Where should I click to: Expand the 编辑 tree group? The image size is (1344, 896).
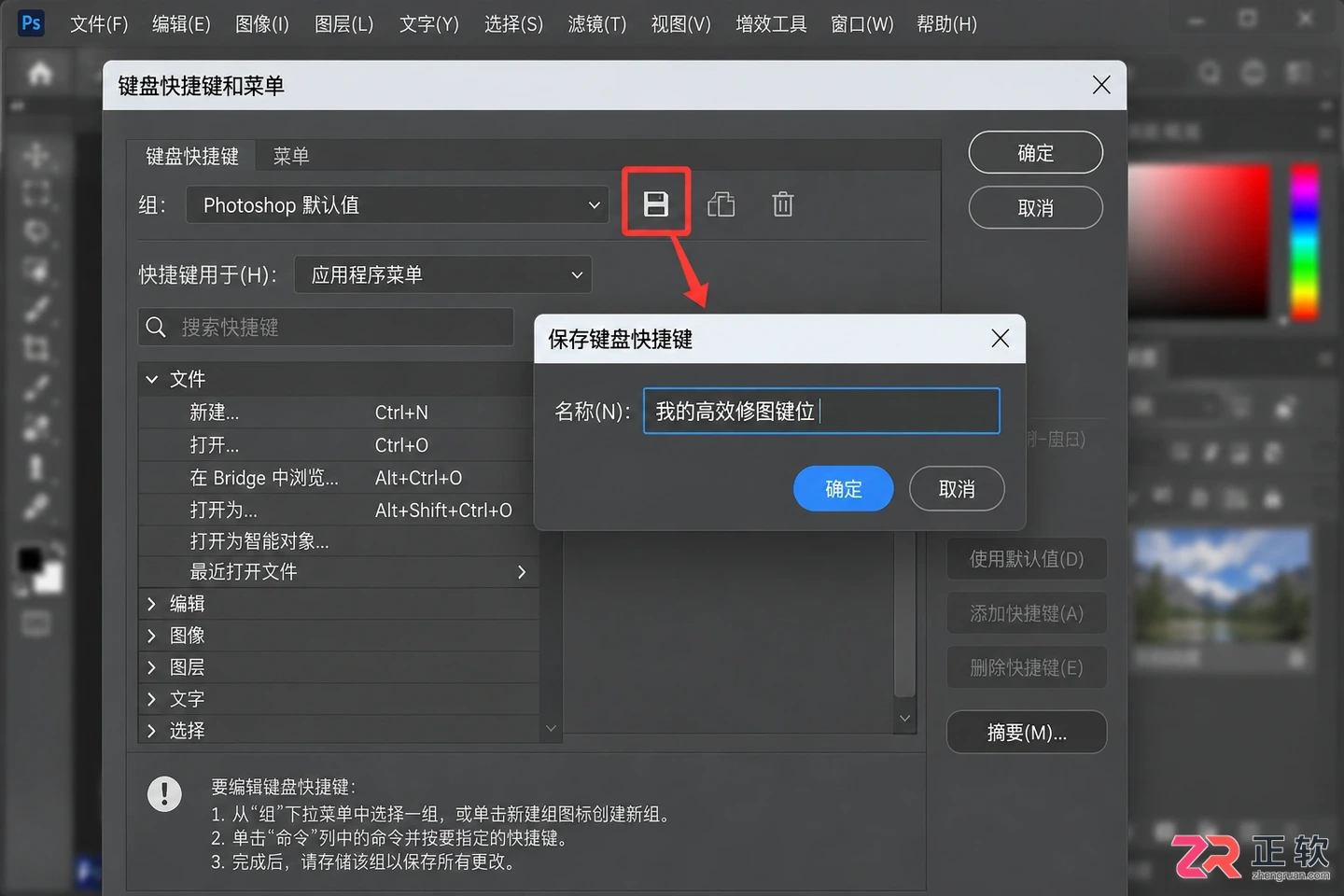pyautogui.click(x=151, y=604)
